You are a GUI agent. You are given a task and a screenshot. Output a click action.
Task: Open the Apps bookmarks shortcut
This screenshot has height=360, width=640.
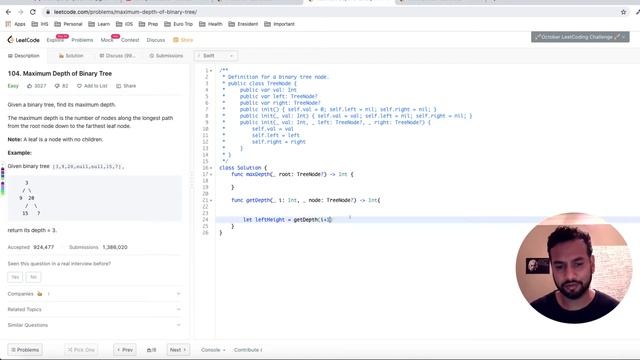coord(16,24)
